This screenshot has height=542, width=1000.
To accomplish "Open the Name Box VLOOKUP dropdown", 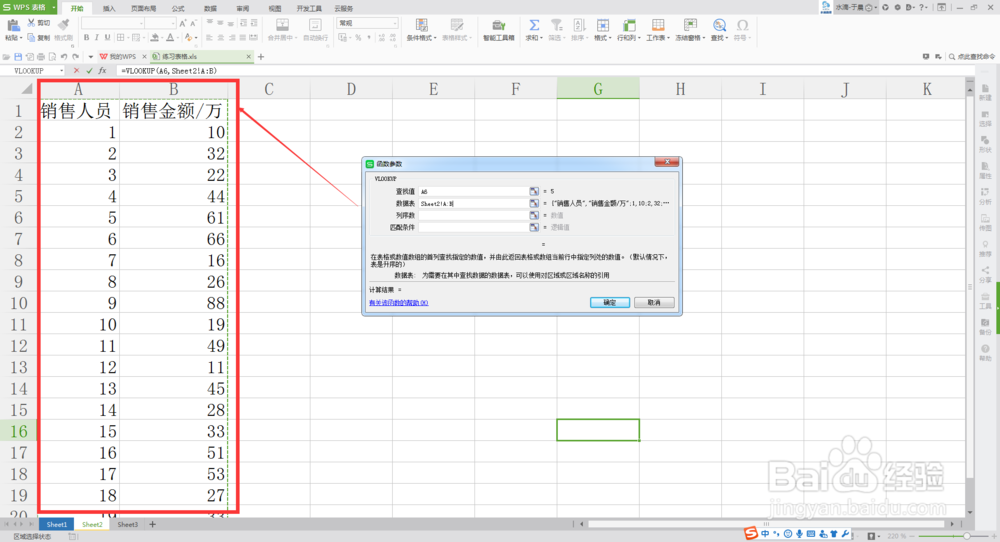I will [62, 71].
